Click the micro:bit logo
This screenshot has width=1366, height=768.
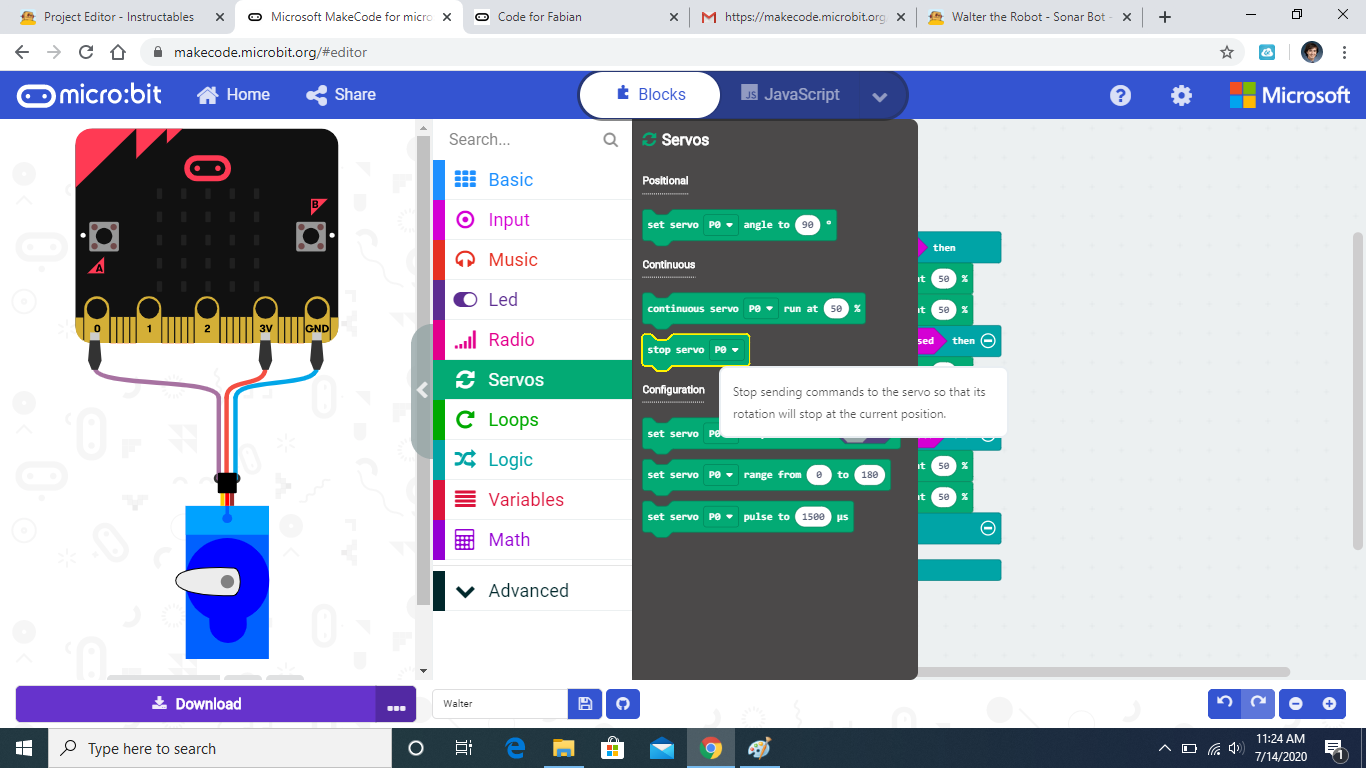[x=89, y=95]
